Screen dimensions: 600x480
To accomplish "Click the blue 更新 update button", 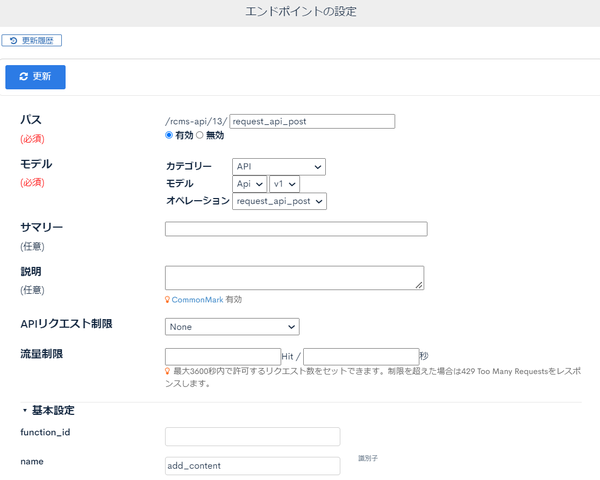I will [x=35, y=77].
